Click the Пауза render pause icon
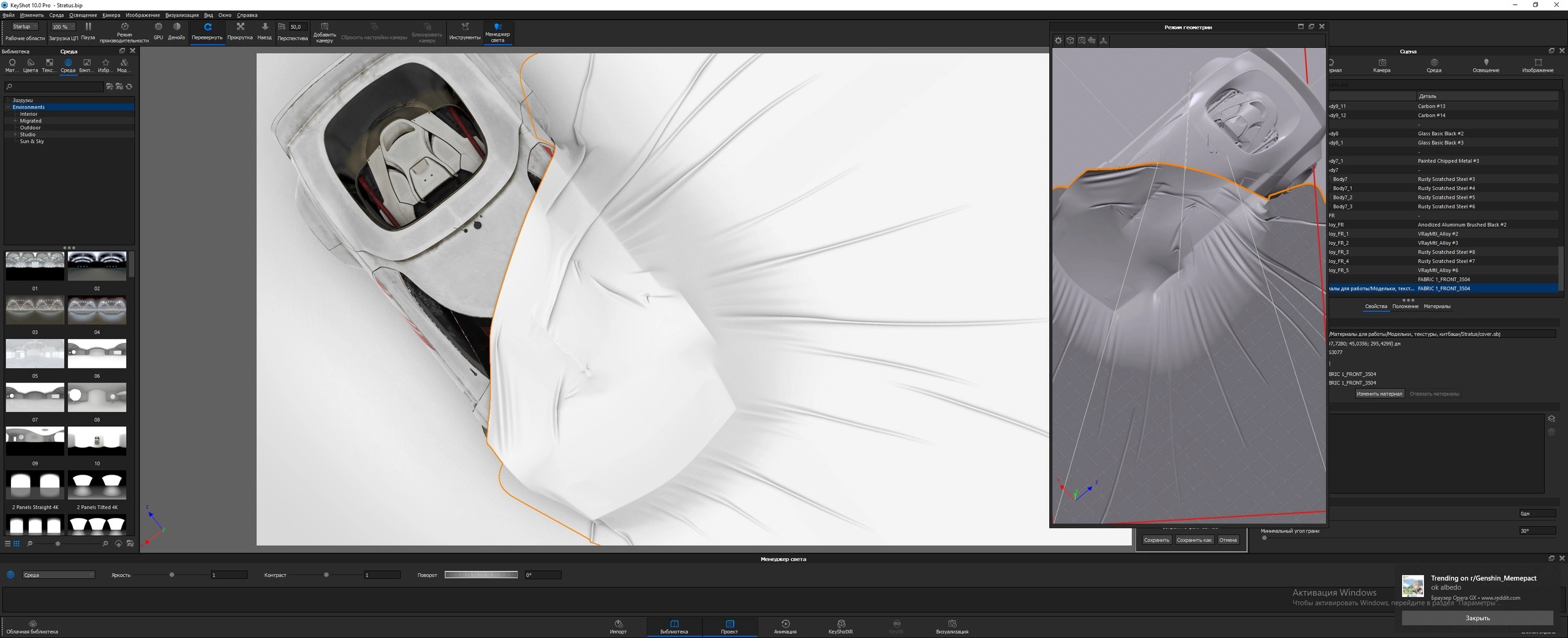Image resolution: width=1568 pixels, height=638 pixels. [88, 28]
